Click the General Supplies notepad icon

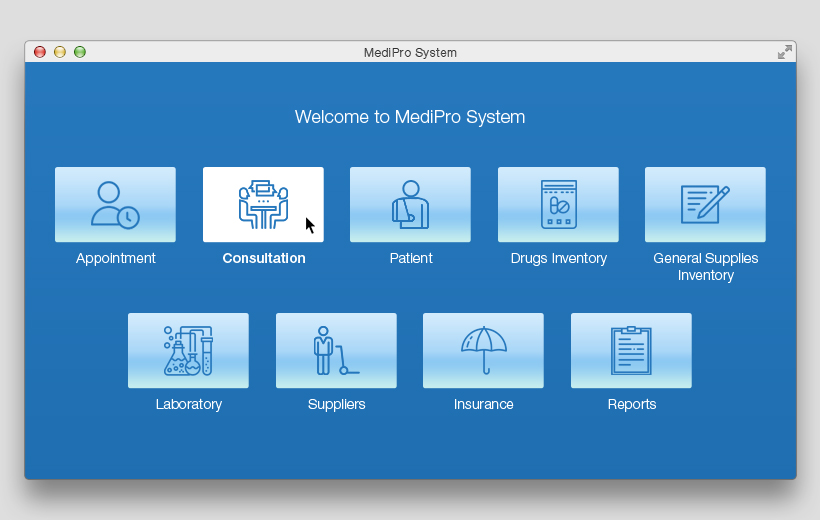[x=705, y=204]
